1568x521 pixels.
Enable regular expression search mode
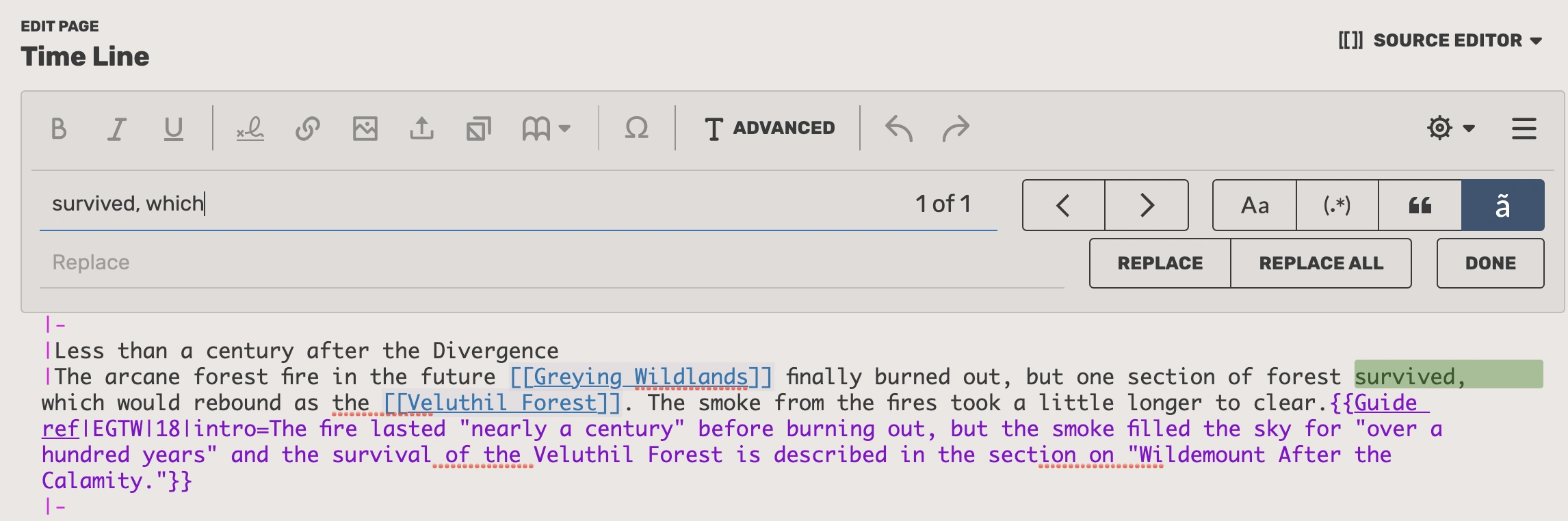1337,204
